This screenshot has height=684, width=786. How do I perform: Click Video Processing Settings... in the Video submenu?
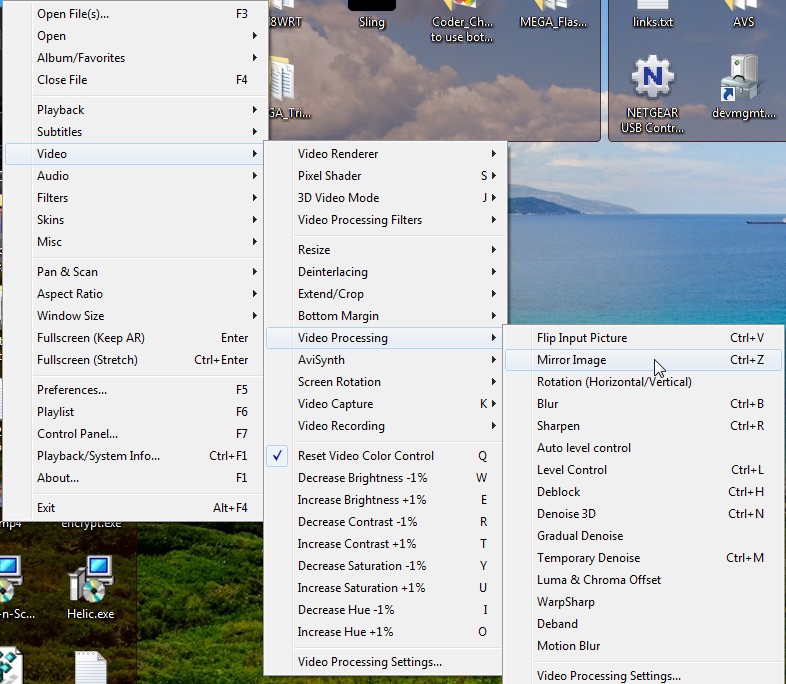coord(369,662)
